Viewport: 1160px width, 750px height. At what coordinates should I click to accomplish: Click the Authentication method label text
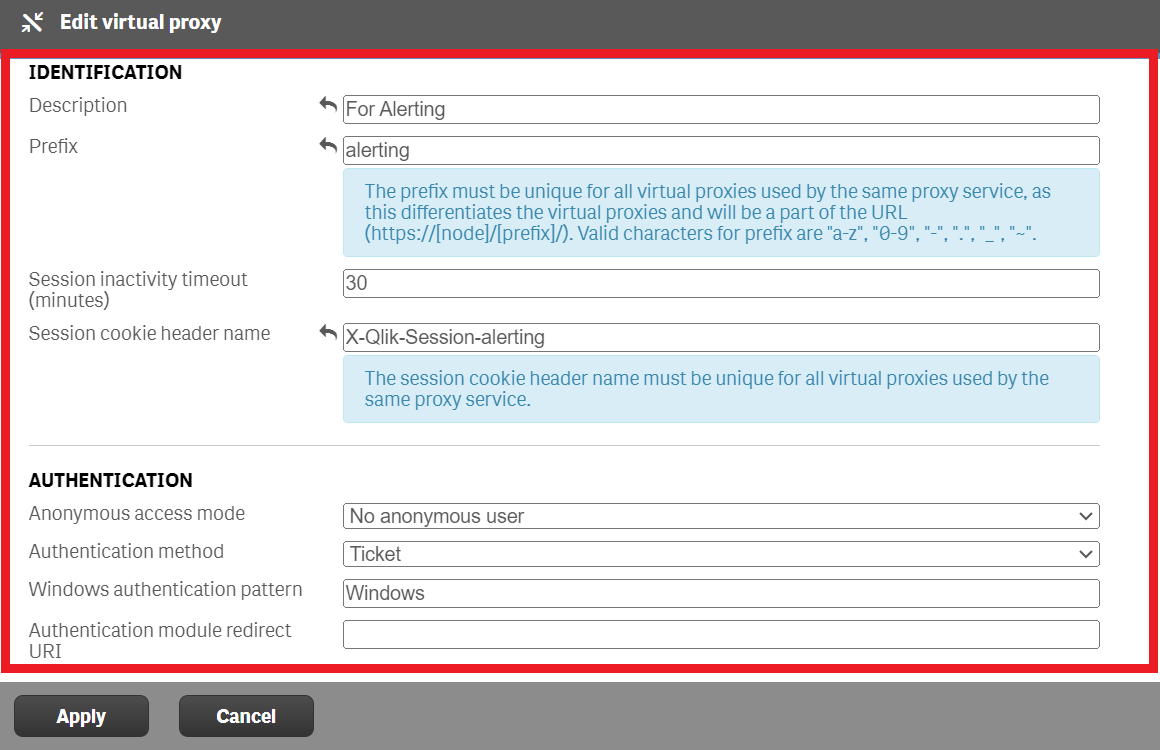pos(126,551)
